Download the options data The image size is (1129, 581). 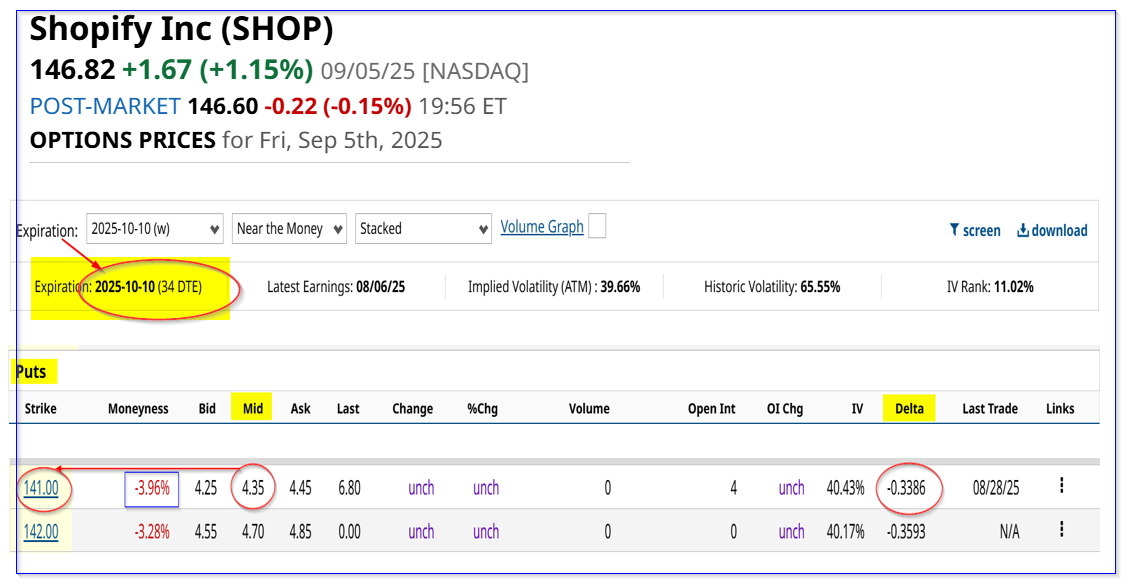tap(1052, 230)
